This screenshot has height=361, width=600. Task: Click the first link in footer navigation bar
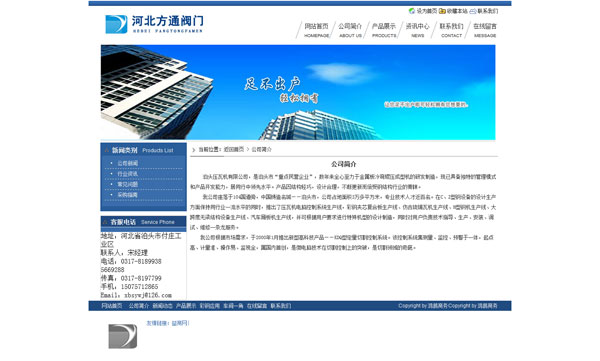coord(112,305)
